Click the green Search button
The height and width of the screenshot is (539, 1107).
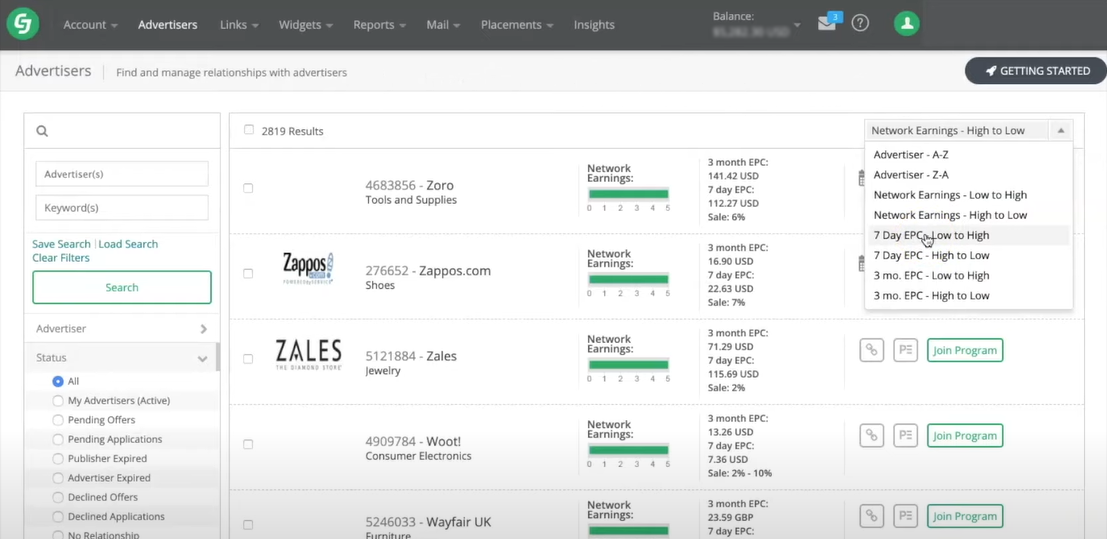[121, 288]
